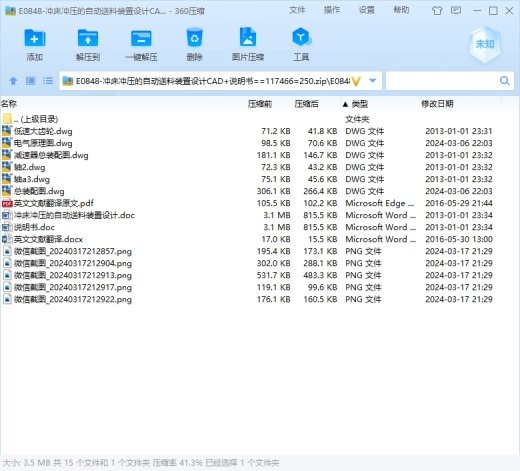
Task: Select 冲床冲压的自动送料装置设计.doc file name
Action: (x=74, y=215)
